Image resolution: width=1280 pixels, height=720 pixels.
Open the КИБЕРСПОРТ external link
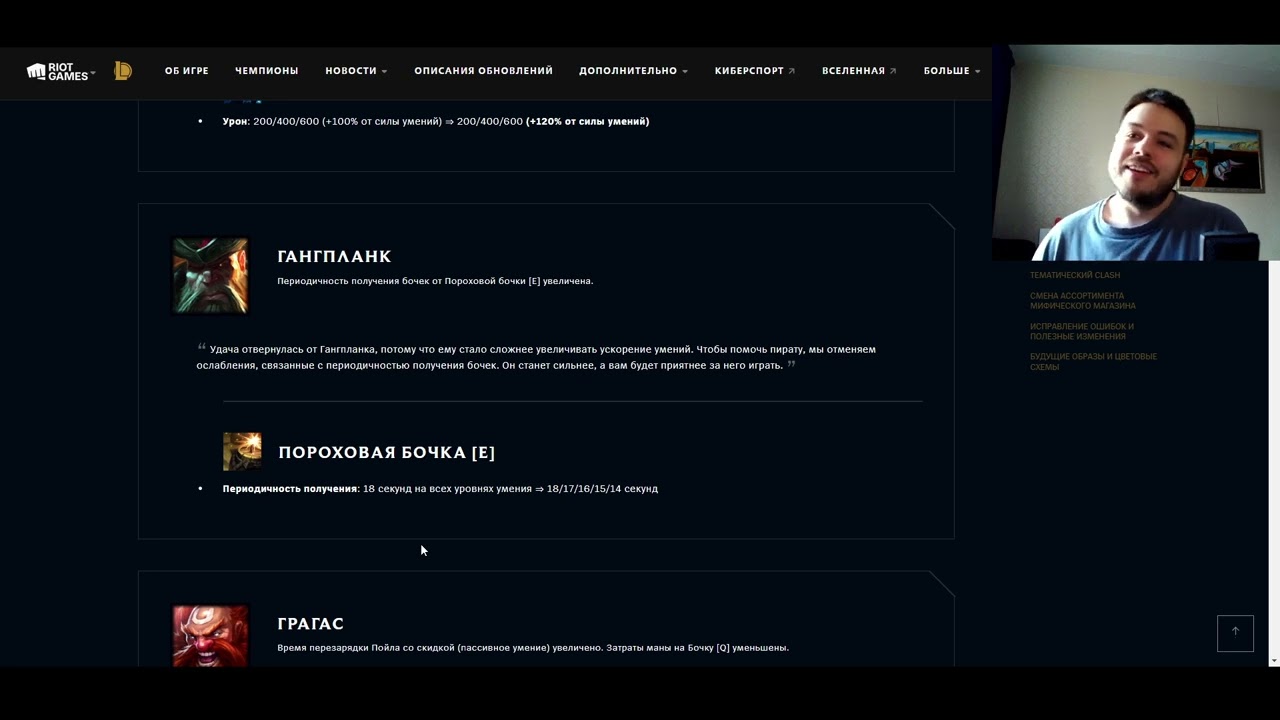click(755, 71)
